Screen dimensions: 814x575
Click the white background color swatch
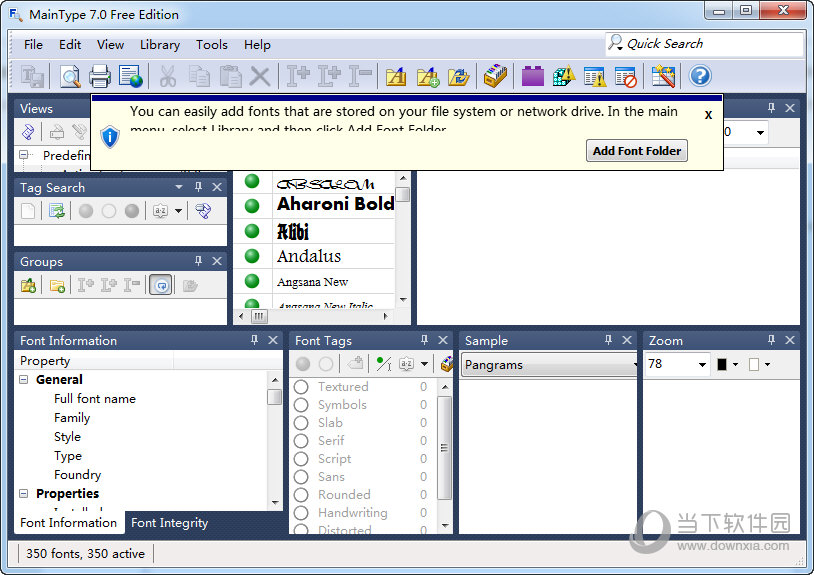coord(754,365)
